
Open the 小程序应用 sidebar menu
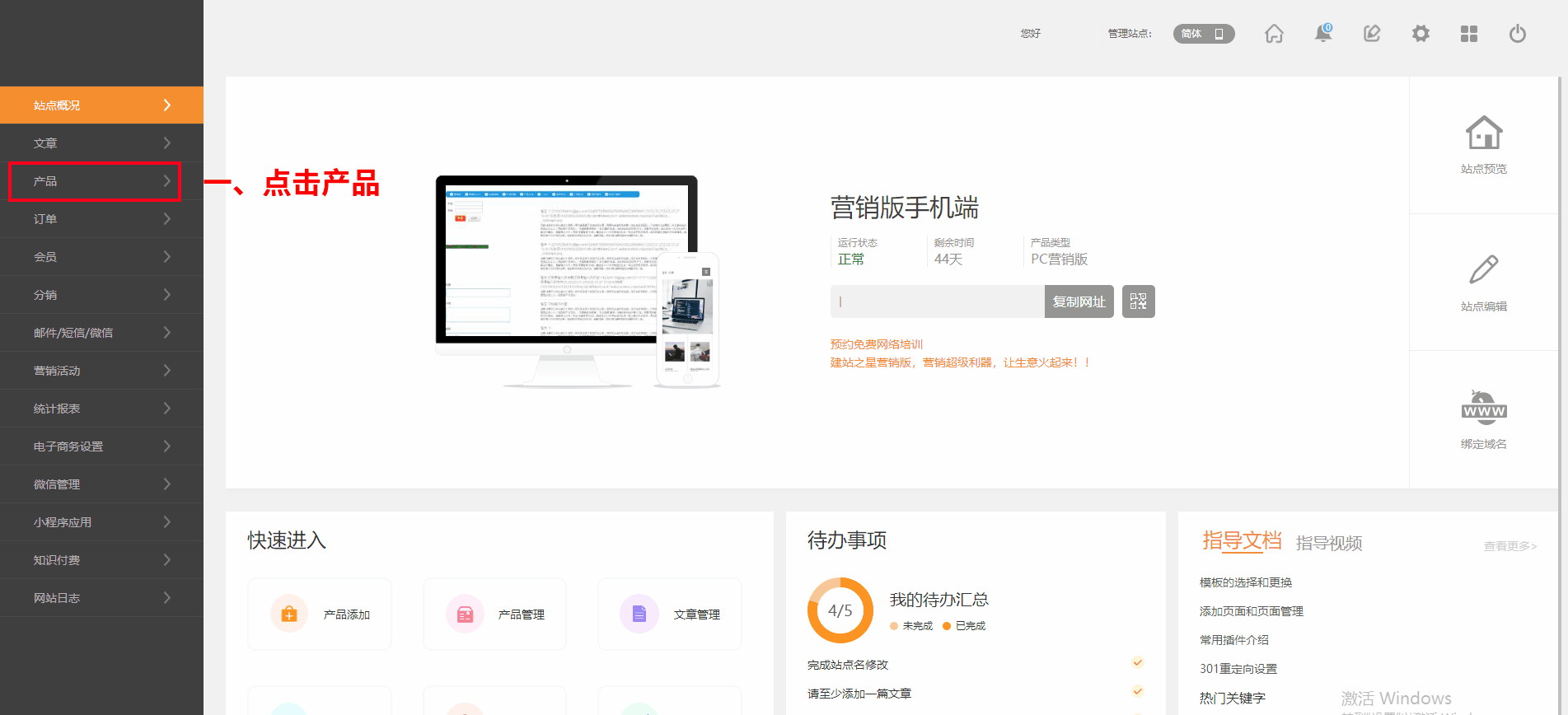pyautogui.click(x=101, y=522)
